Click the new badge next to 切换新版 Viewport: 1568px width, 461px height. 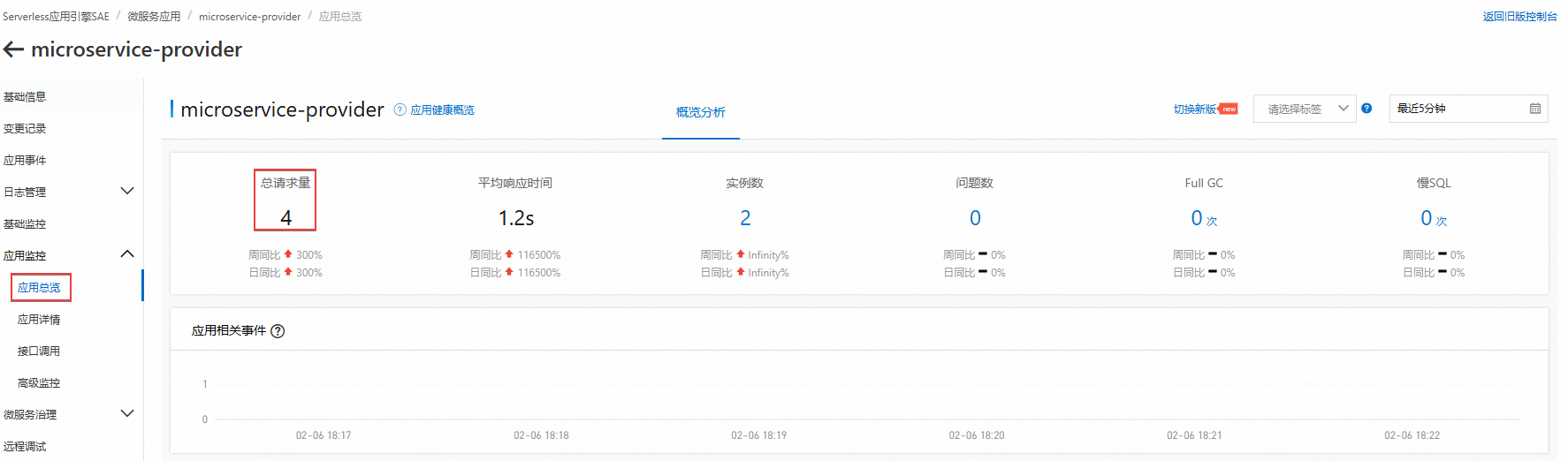pos(1229,109)
